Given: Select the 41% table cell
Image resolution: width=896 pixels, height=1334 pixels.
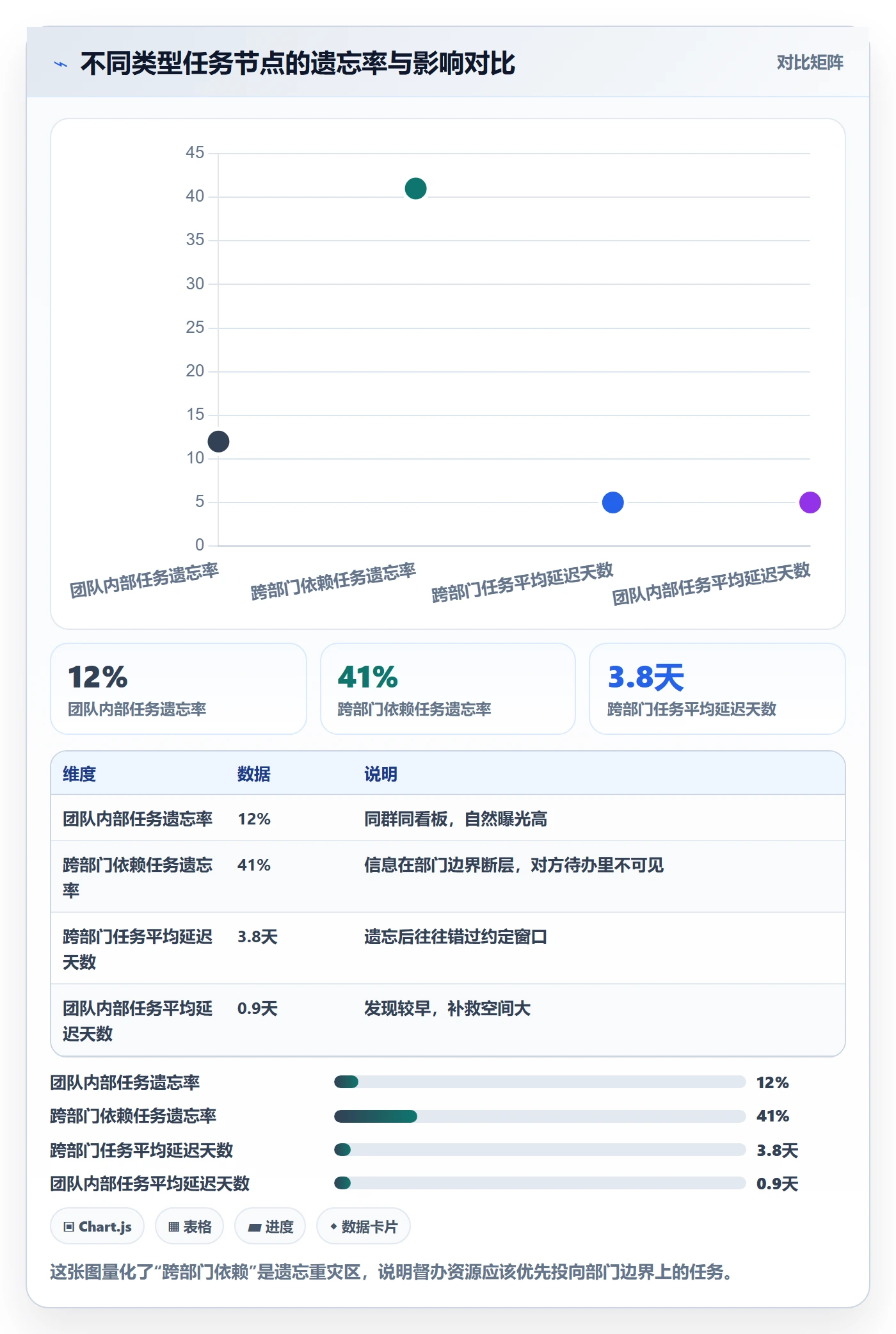Looking at the screenshot, I should (254, 865).
